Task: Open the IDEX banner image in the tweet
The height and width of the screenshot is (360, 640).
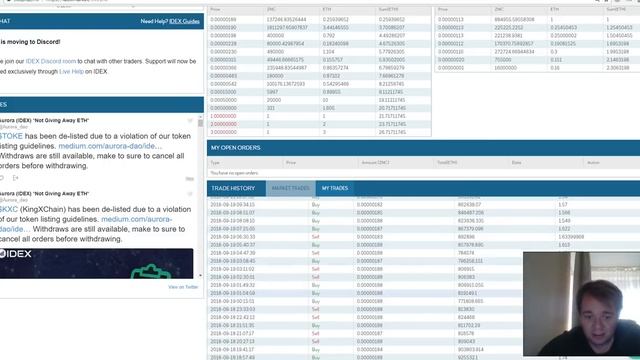Action: [96, 264]
